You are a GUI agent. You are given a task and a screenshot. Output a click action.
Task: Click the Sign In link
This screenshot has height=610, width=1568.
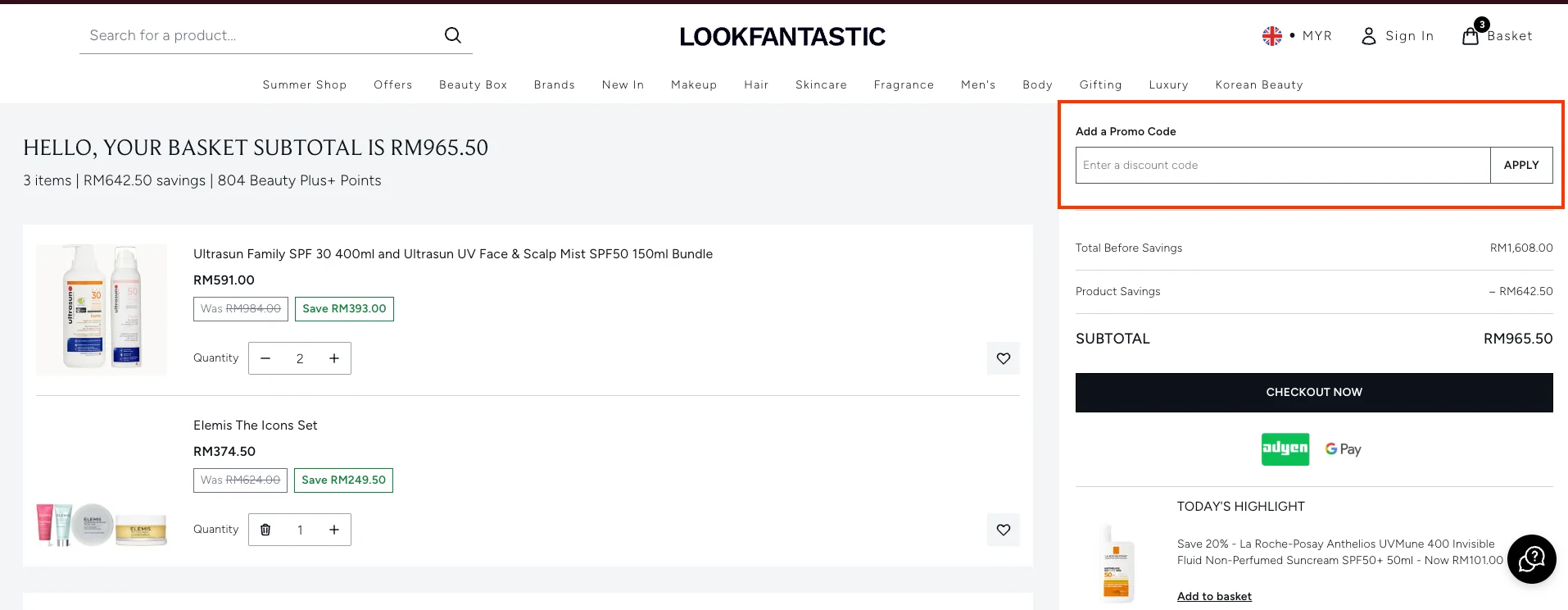click(1409, 36)
